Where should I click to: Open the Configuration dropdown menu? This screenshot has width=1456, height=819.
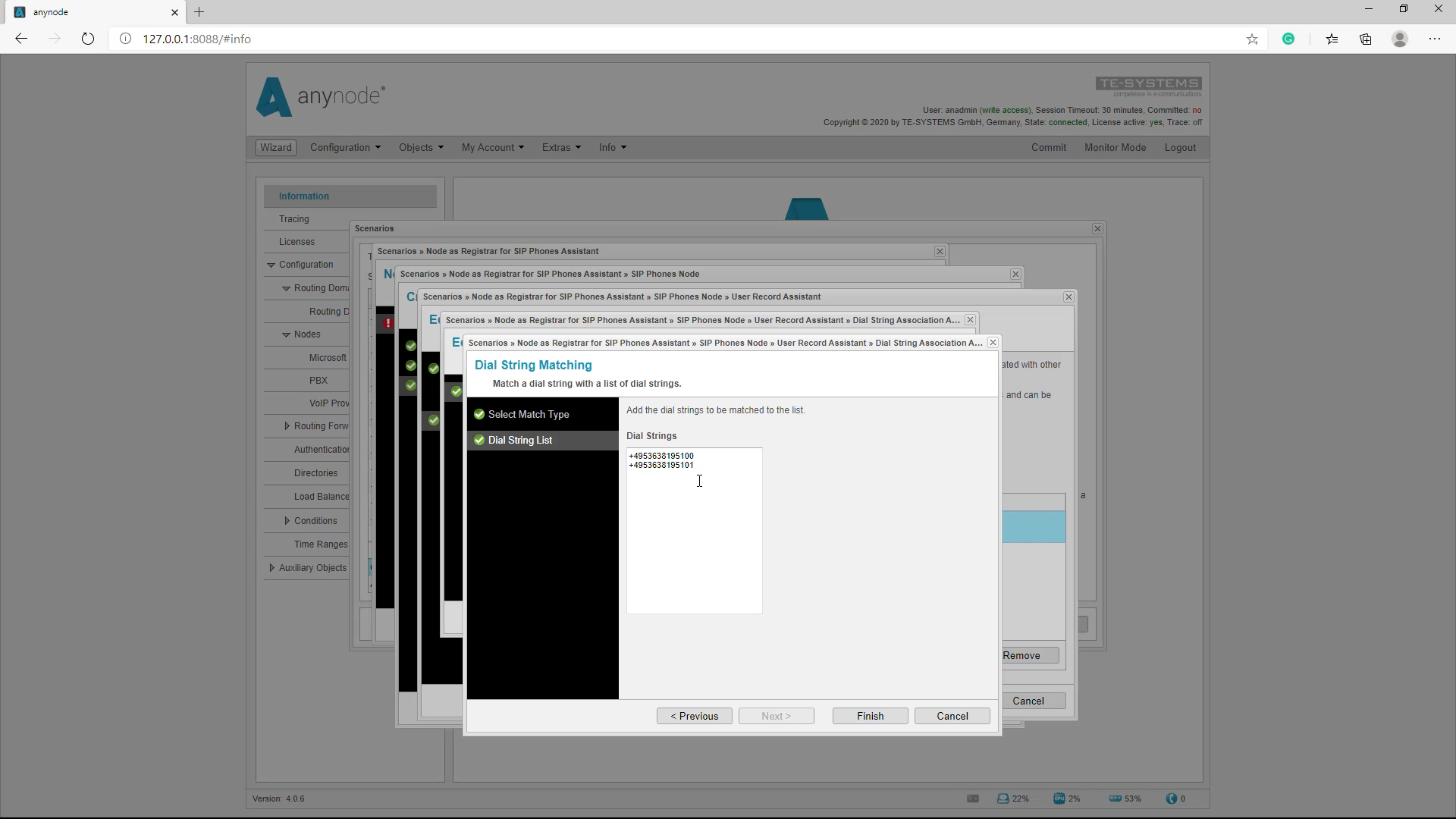(345, 148)
